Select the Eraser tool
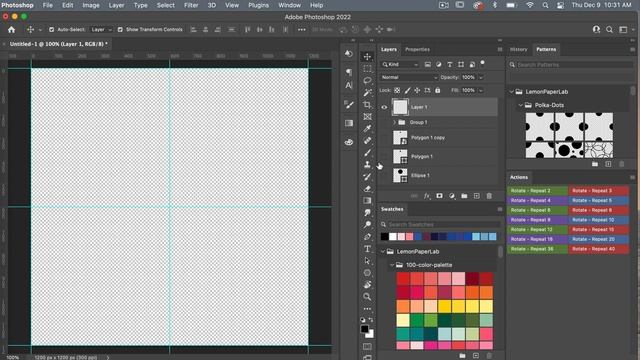Screen dimensions: 640x360 pyautogui.click(x=367, y=189)
